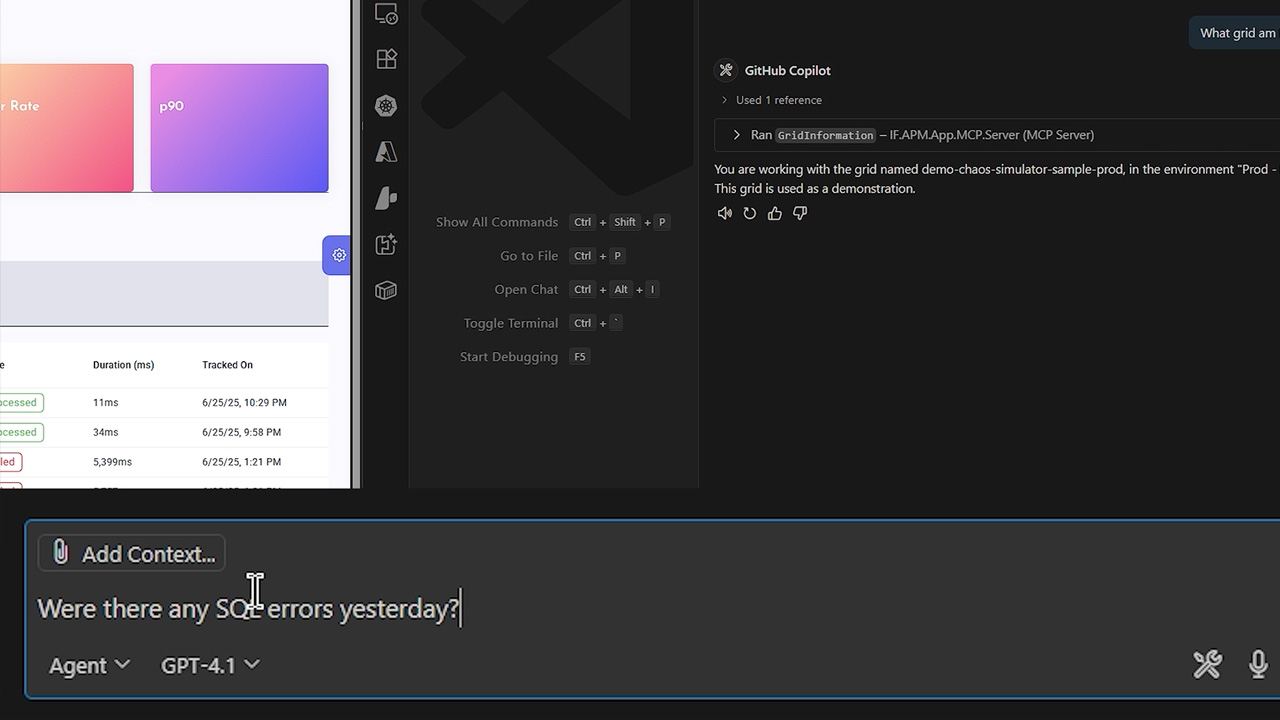Start Debugging from the welcome shortcuts
Image resolution: width=1280 pixels, height=720 pixels.
508,356
